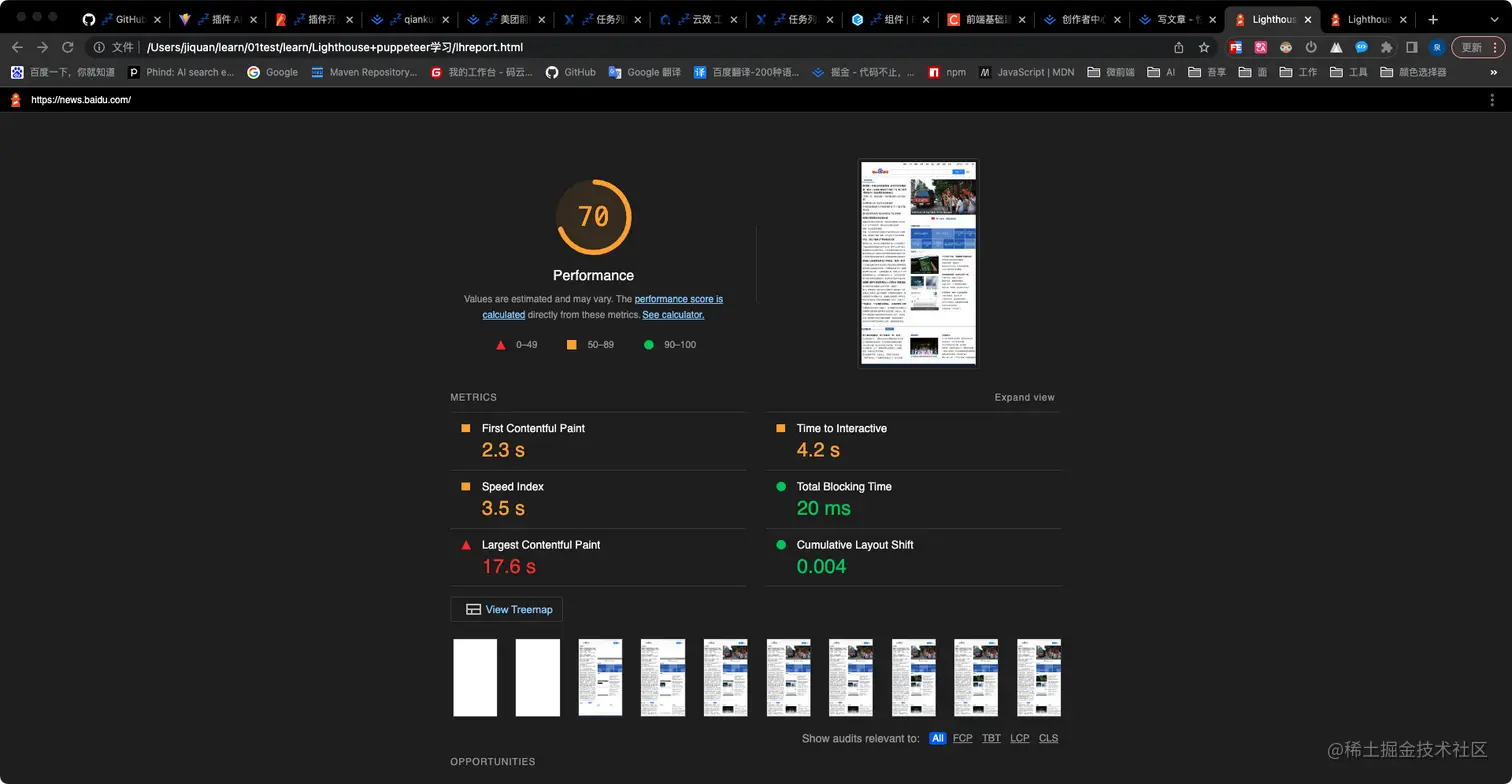
Task: Filter audits by CLS
Action: (1048, 738)
